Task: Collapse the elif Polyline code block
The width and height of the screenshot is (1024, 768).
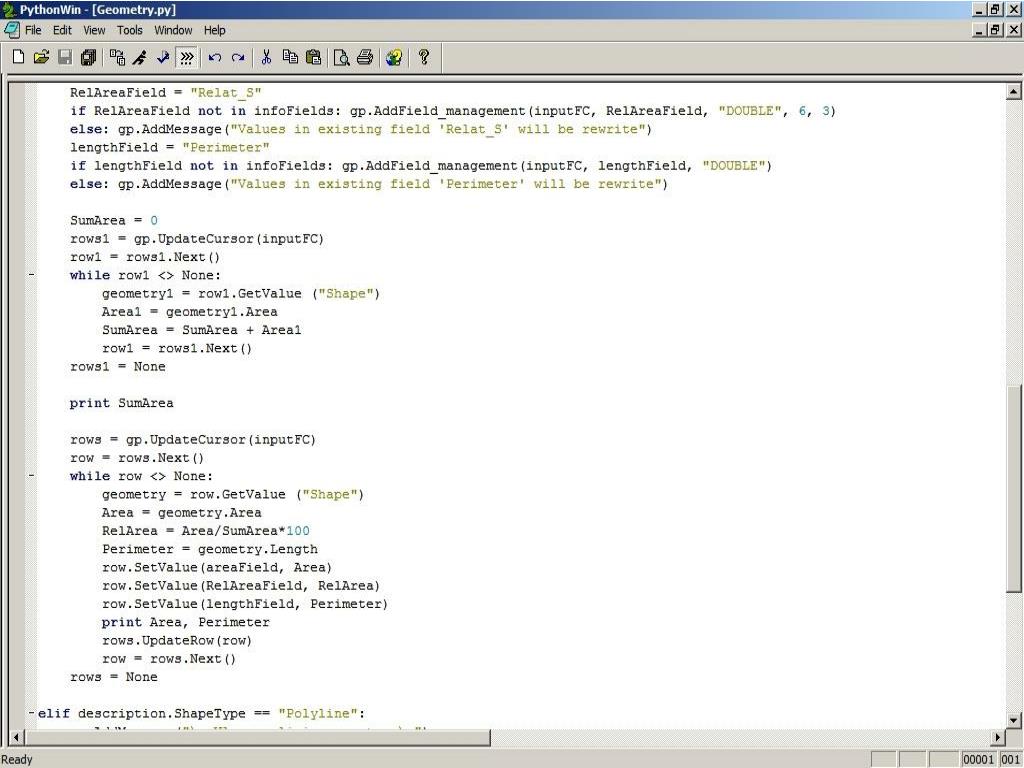Action: [x=31, y=713]
